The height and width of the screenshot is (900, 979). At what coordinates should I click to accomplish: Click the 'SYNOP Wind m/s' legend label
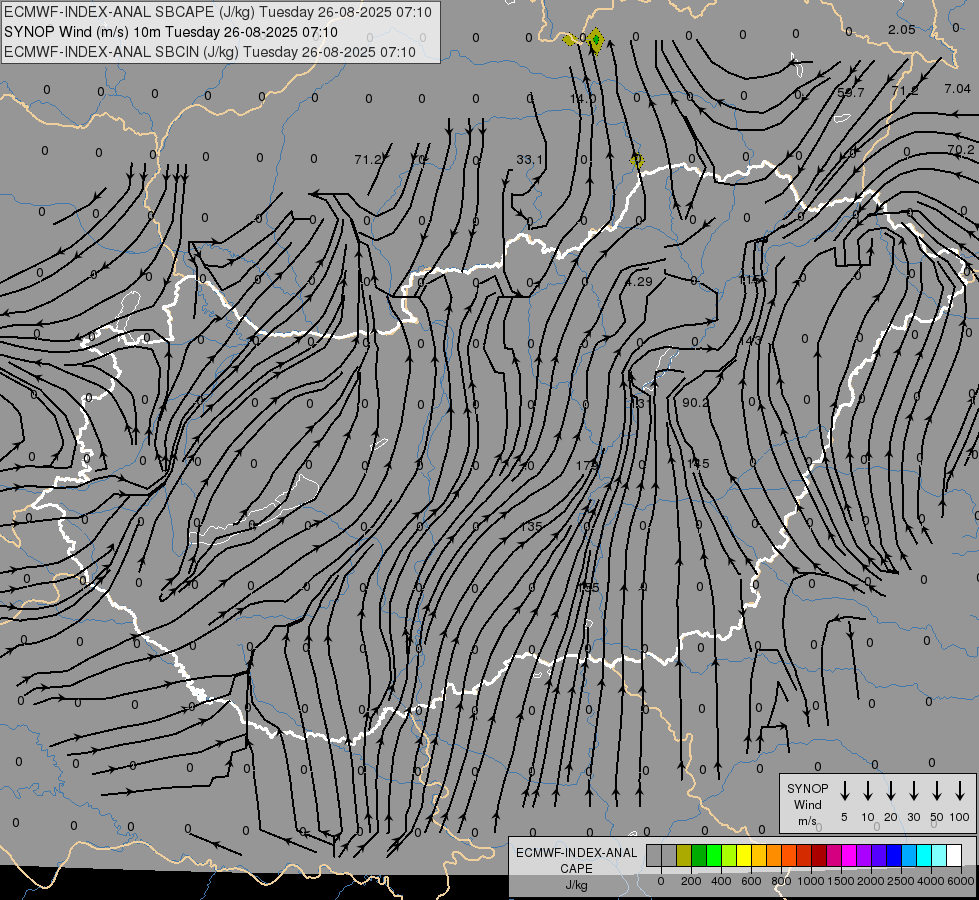click(x=807, y=804)
